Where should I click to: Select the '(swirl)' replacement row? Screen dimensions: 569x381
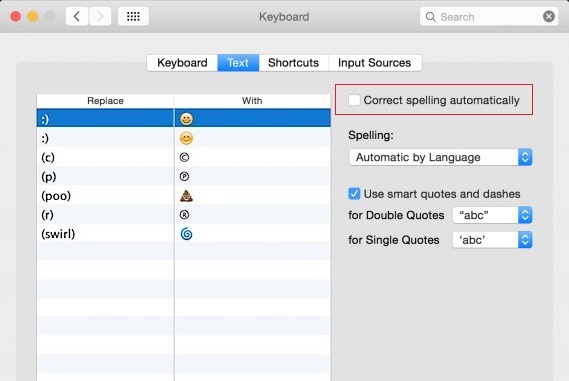pos(184,234)
